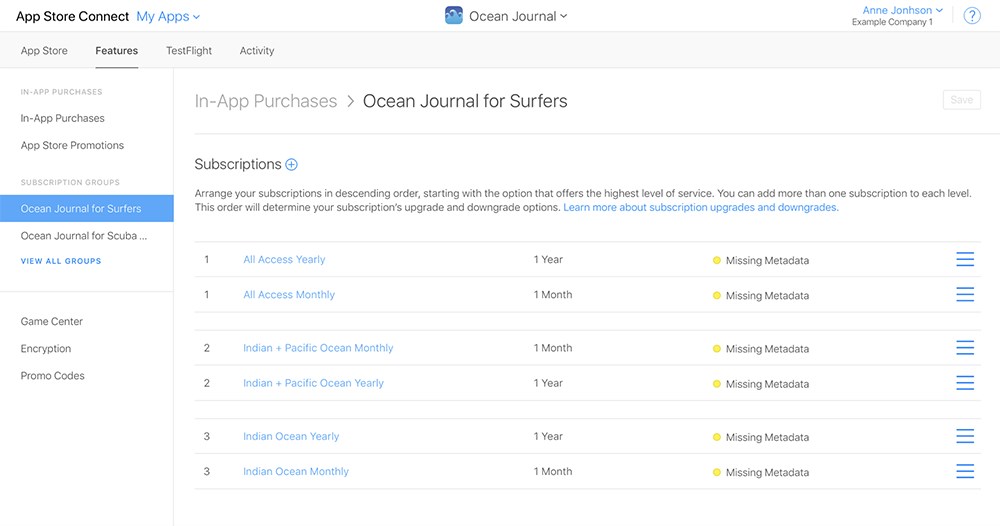
Task: Open In-App Purchases in sidebar
Action: tap(62, 118)
